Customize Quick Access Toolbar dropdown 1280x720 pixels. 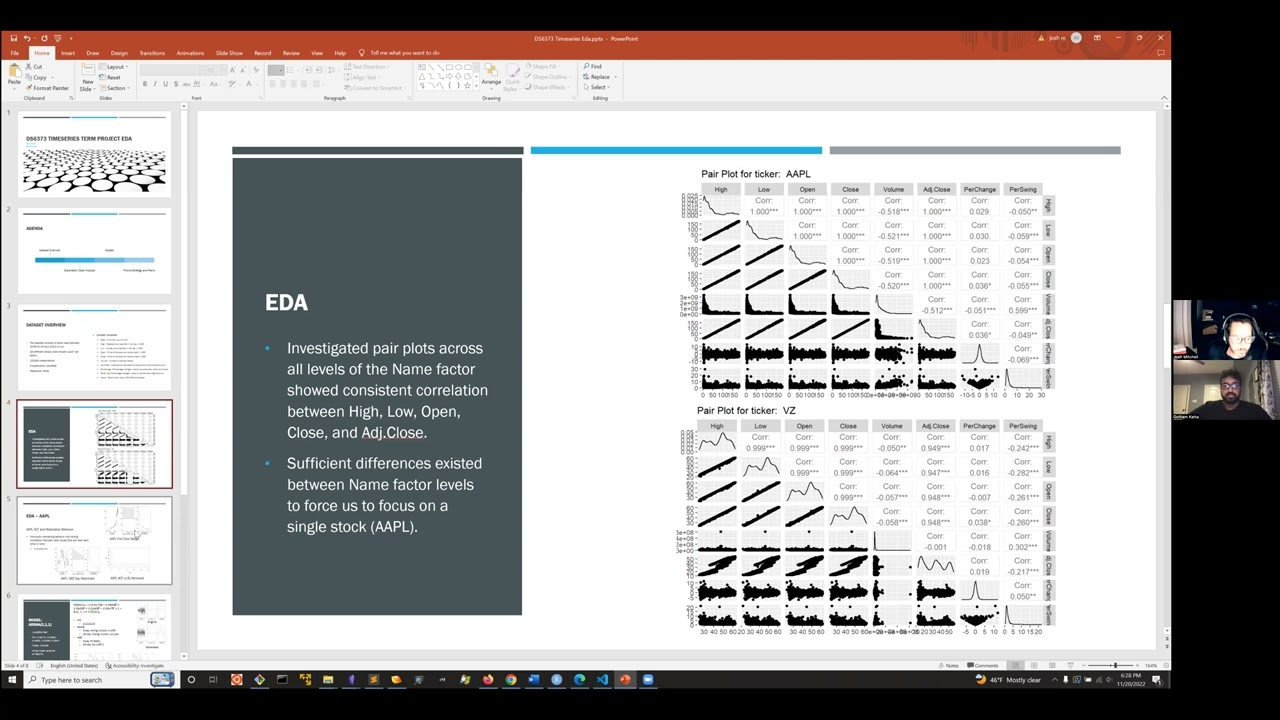(72, 38)
